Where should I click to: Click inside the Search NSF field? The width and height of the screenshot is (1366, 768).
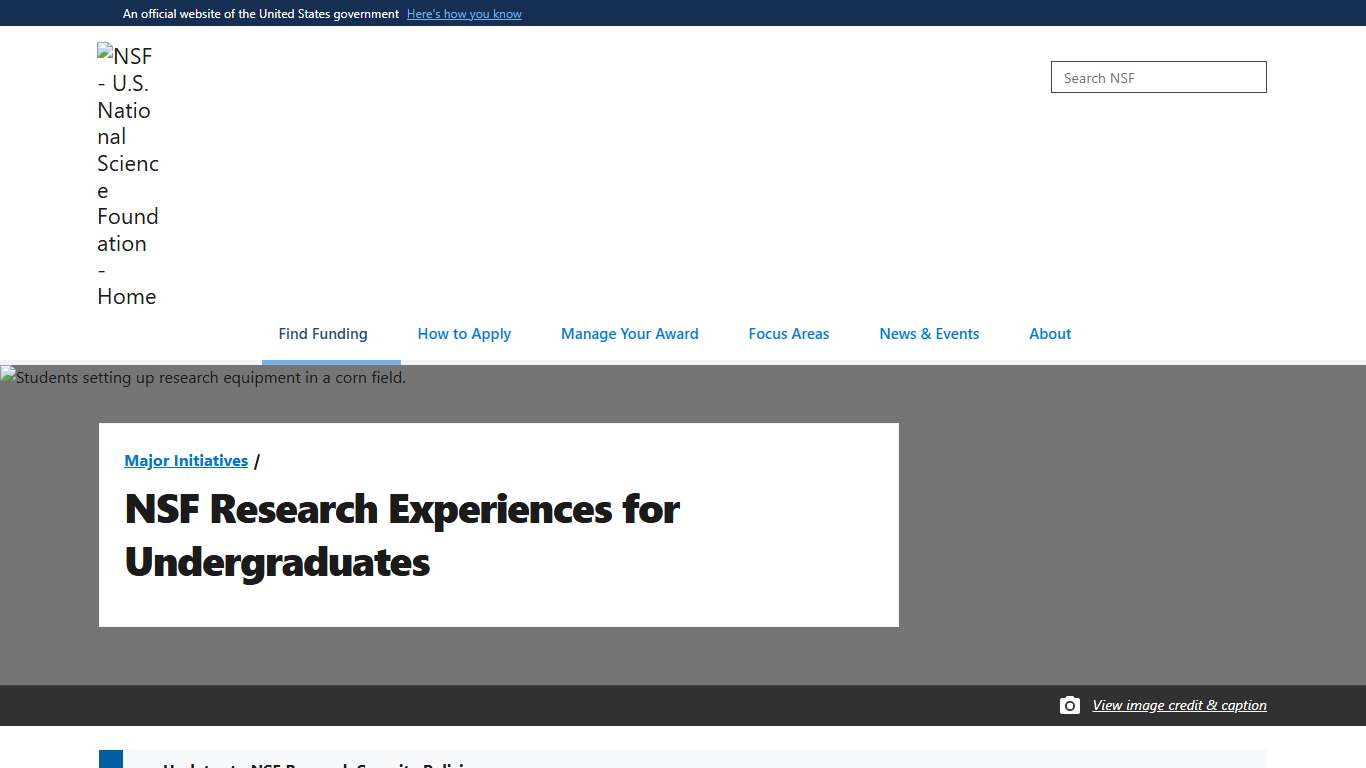[x=1157, y=77]
